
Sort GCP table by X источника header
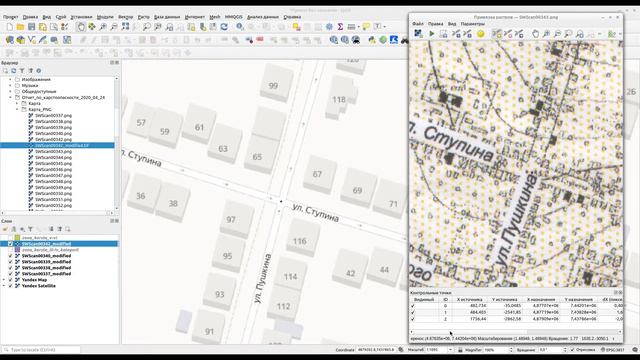[x=469, y=300]
